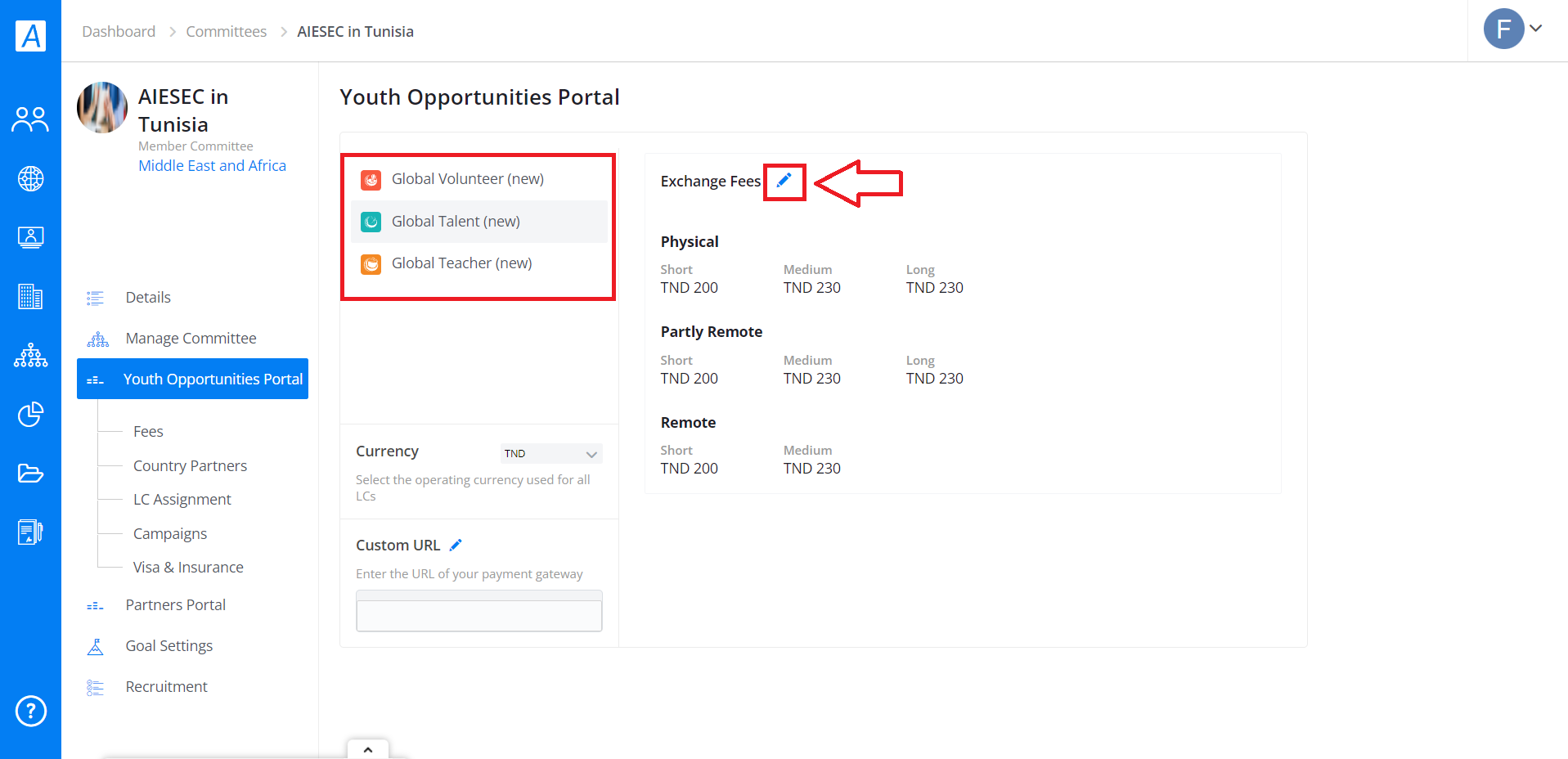This screenshot has height=759, width=1568.
Task: Open the globe icon in left sidebar
Action: [30, 178]
